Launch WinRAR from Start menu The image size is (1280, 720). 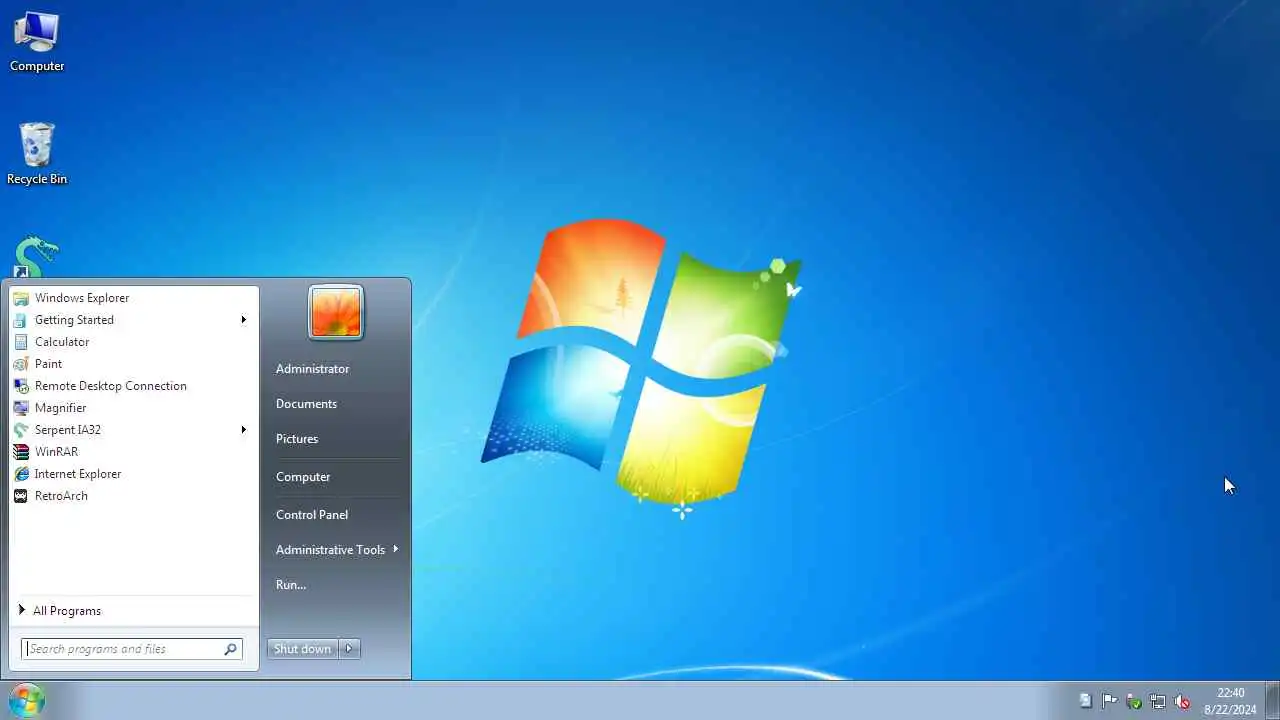(x=134, y=452)
